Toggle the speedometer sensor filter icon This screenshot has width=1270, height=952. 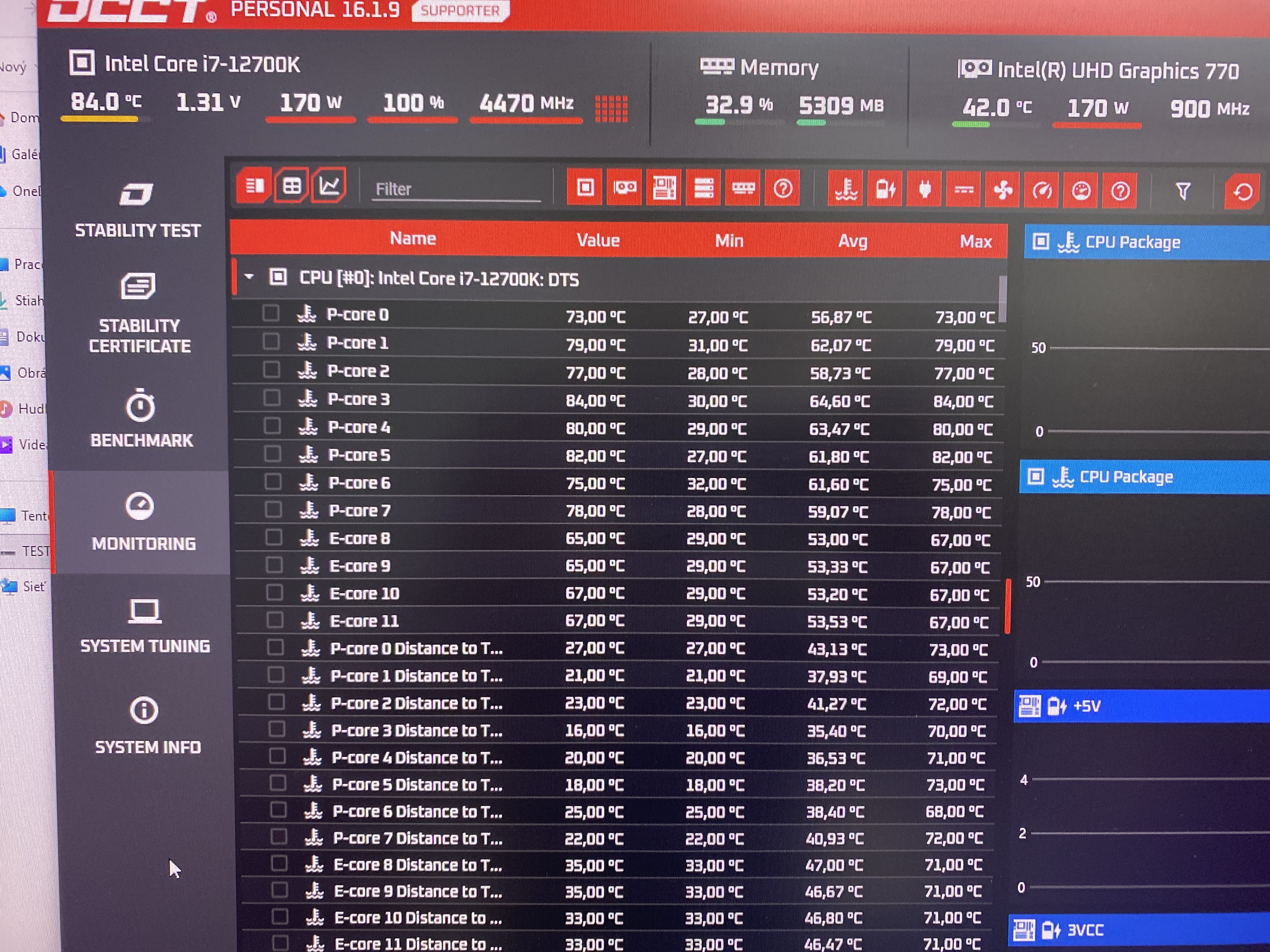pyautogui.click(x=1042, y=190)
